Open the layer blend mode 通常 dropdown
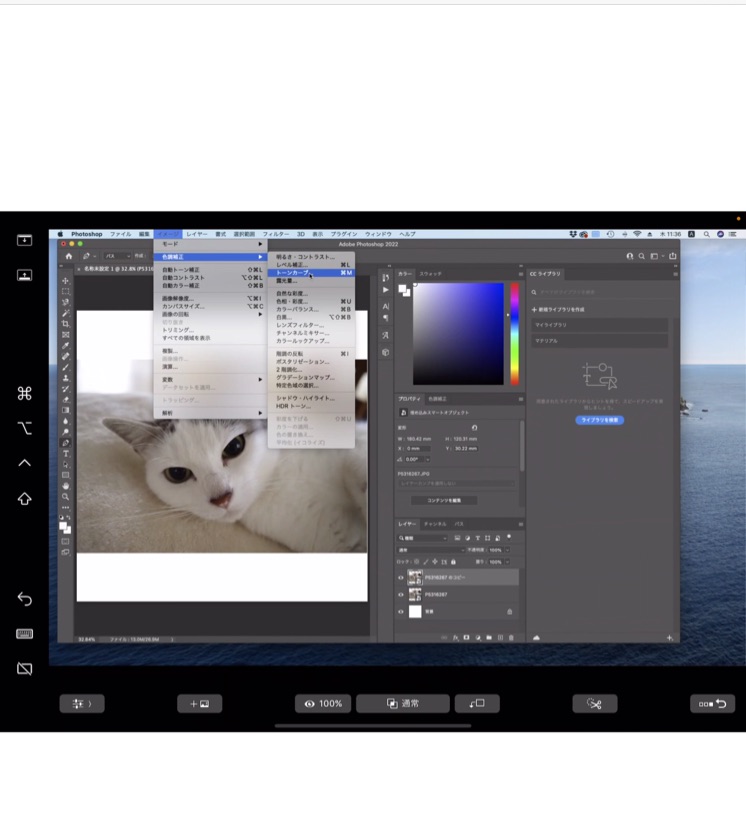 click(430, 550)
